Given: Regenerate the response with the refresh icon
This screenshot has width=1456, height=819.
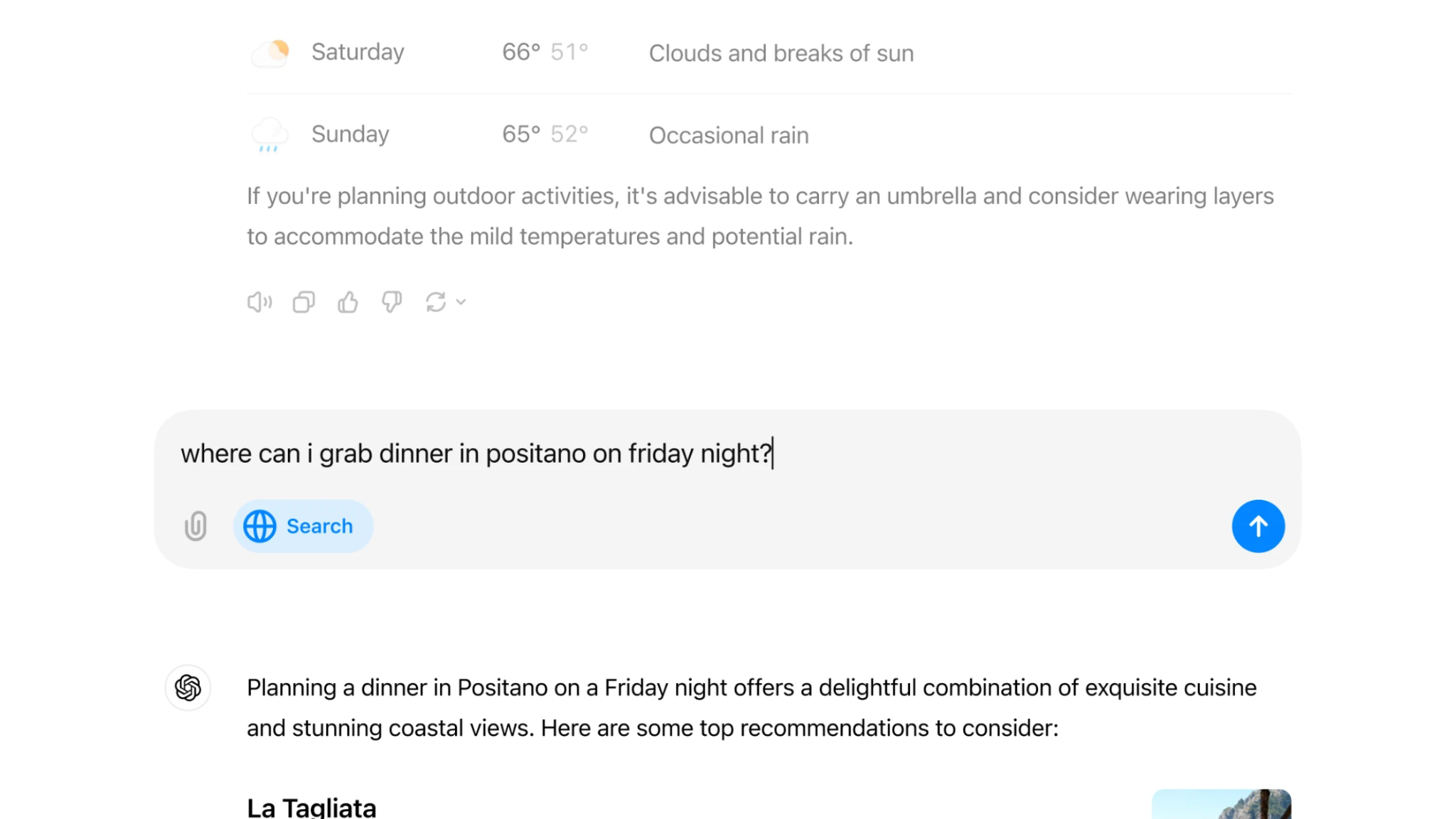Looking at the screenshot, I should coord(436,302).
